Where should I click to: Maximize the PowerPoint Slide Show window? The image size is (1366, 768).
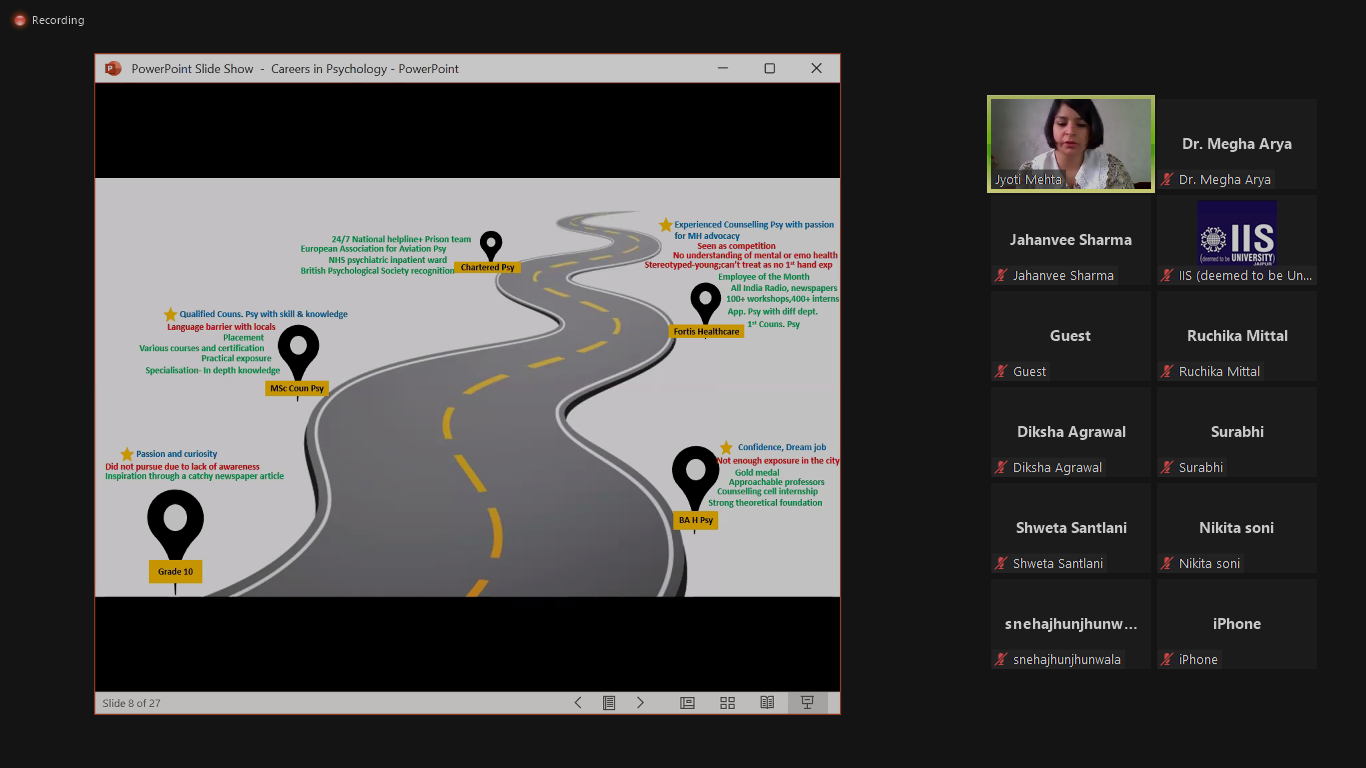pyautogui.click(x=769, y=69)
